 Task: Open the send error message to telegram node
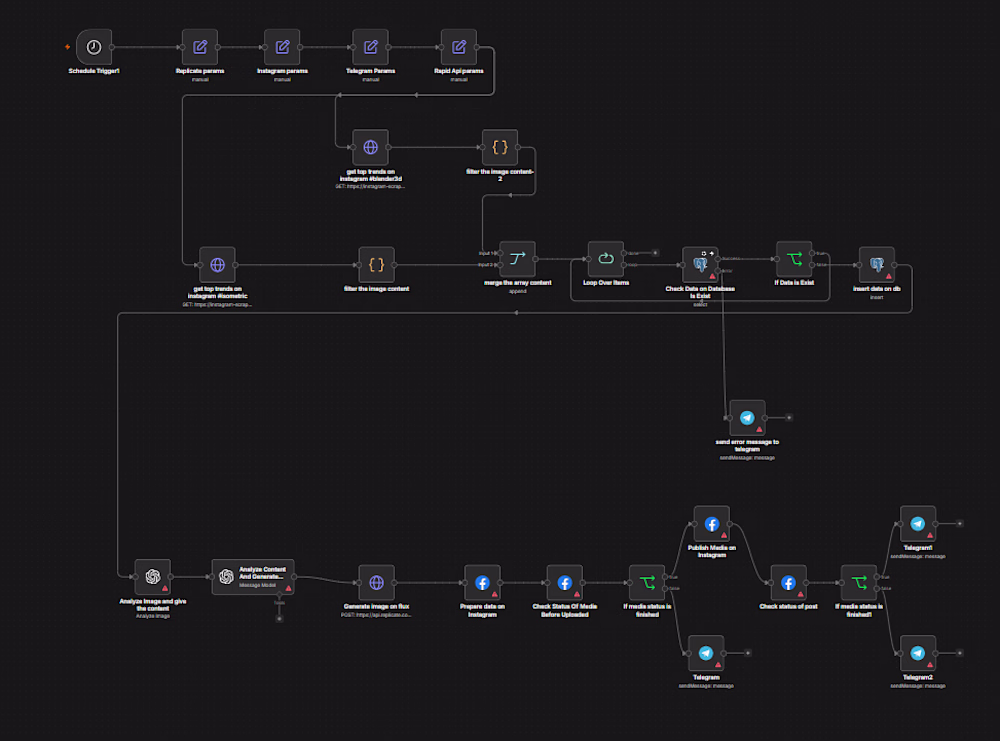(x=747, y=418)
